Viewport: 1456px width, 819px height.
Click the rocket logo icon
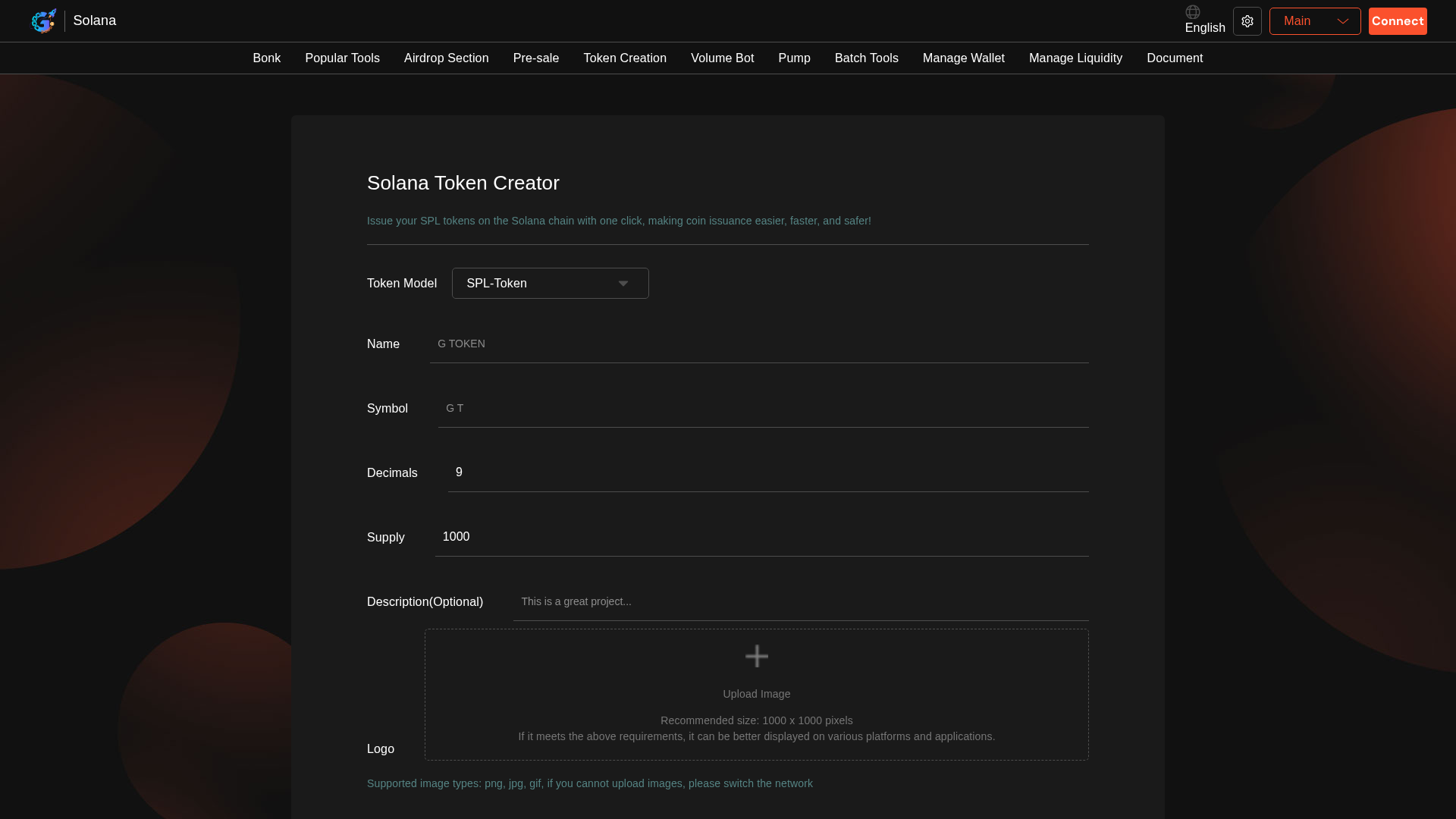(x=44, y=20)
